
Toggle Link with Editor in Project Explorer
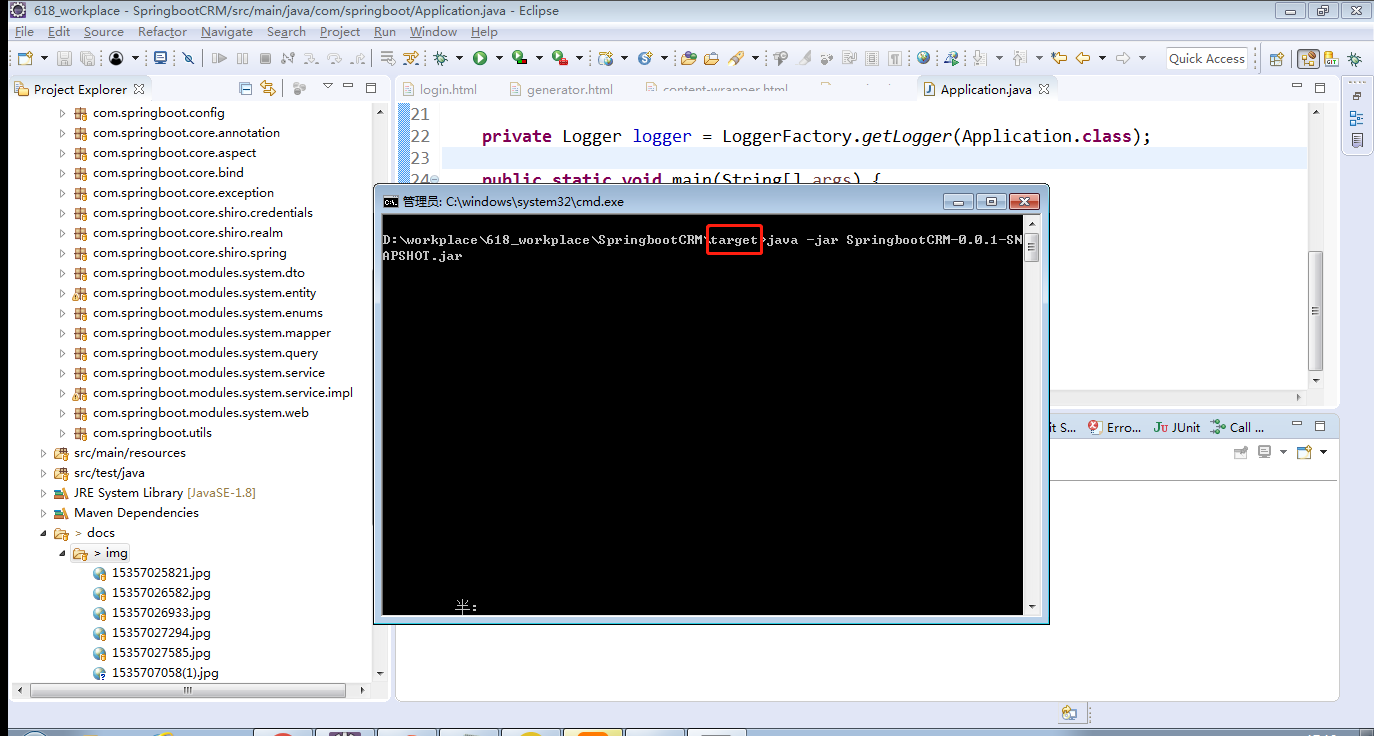[268, 88]
